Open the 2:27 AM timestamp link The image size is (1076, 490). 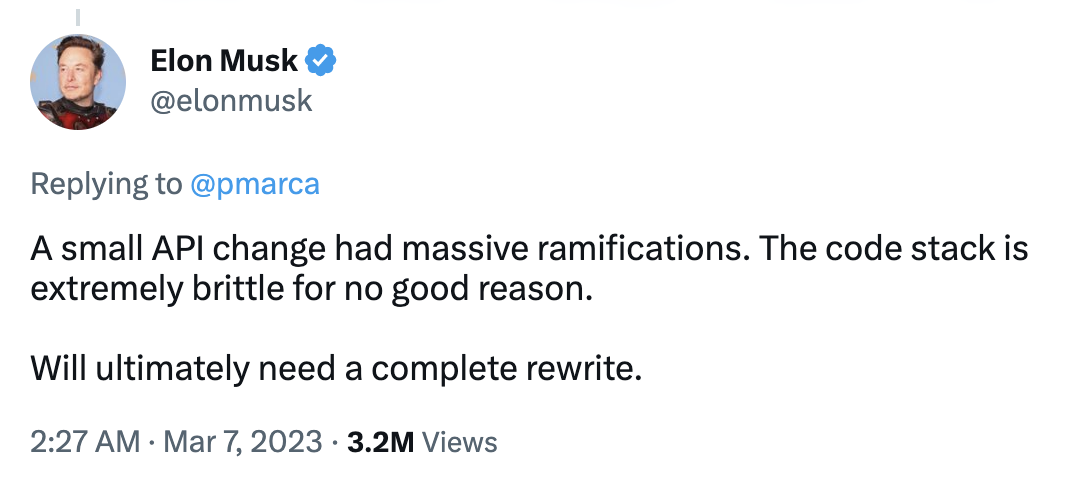point(85,441)
